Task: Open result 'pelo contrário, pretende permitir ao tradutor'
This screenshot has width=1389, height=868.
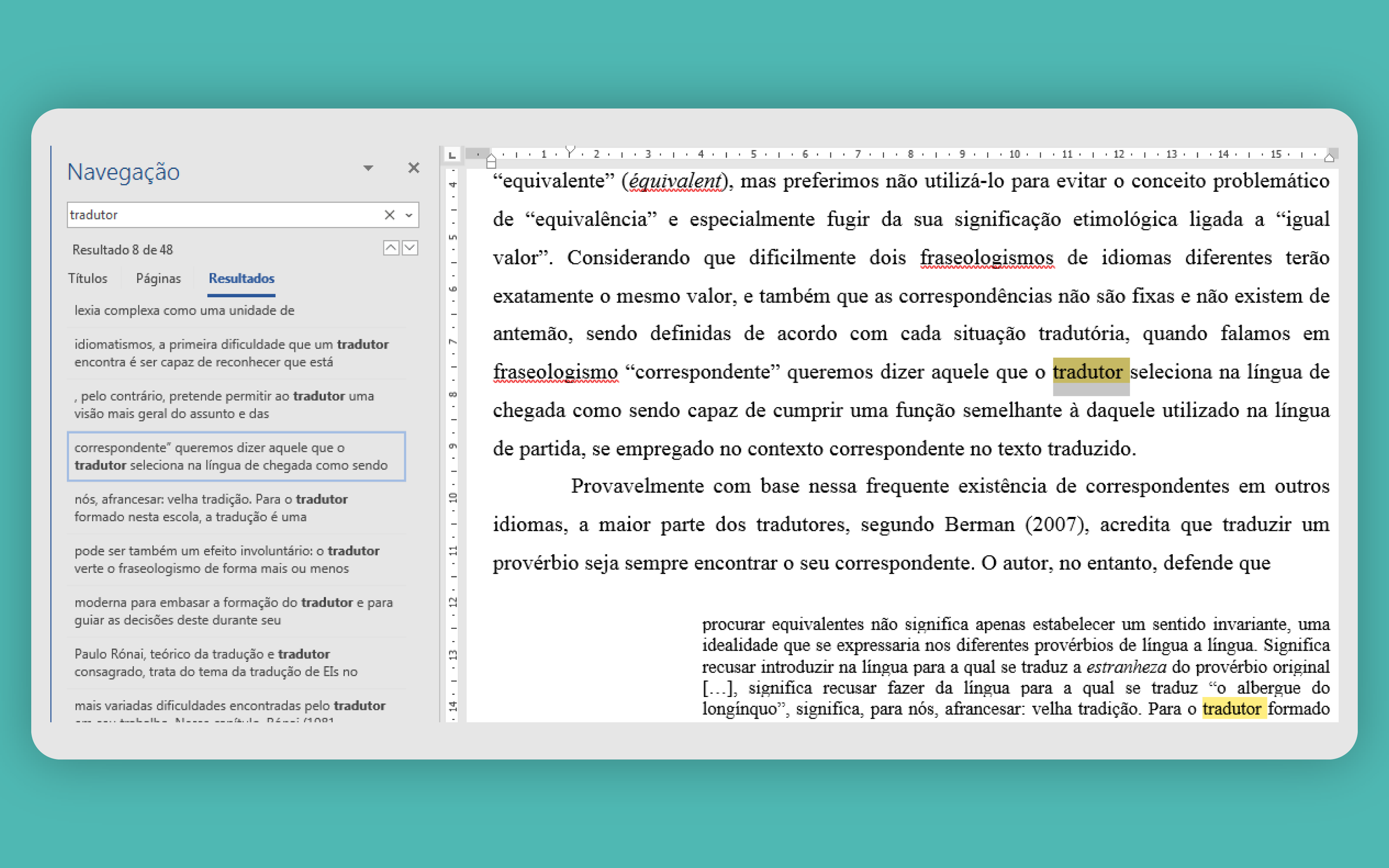Action: (237, 405)
